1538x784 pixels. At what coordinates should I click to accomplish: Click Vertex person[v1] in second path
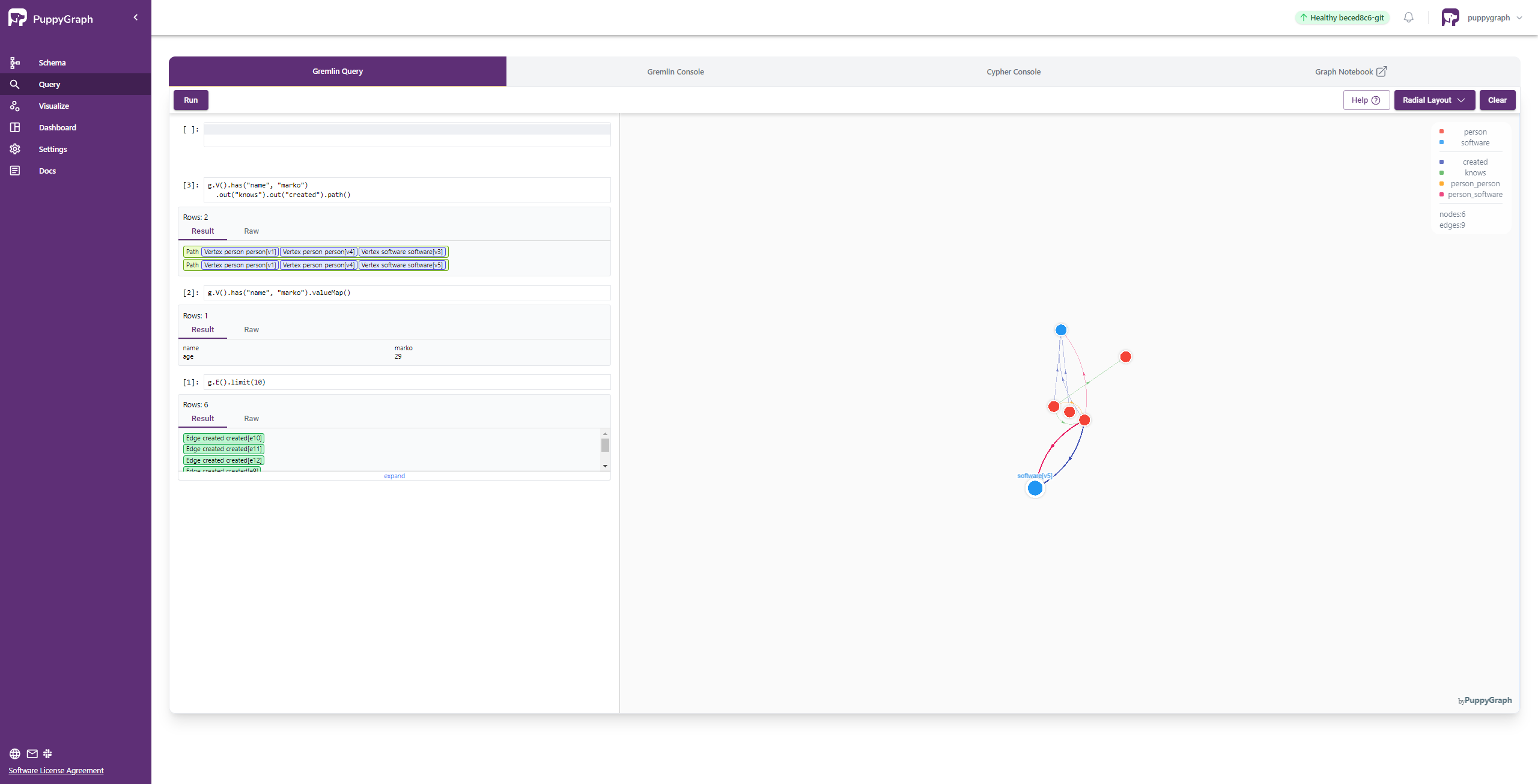[240, 265]
